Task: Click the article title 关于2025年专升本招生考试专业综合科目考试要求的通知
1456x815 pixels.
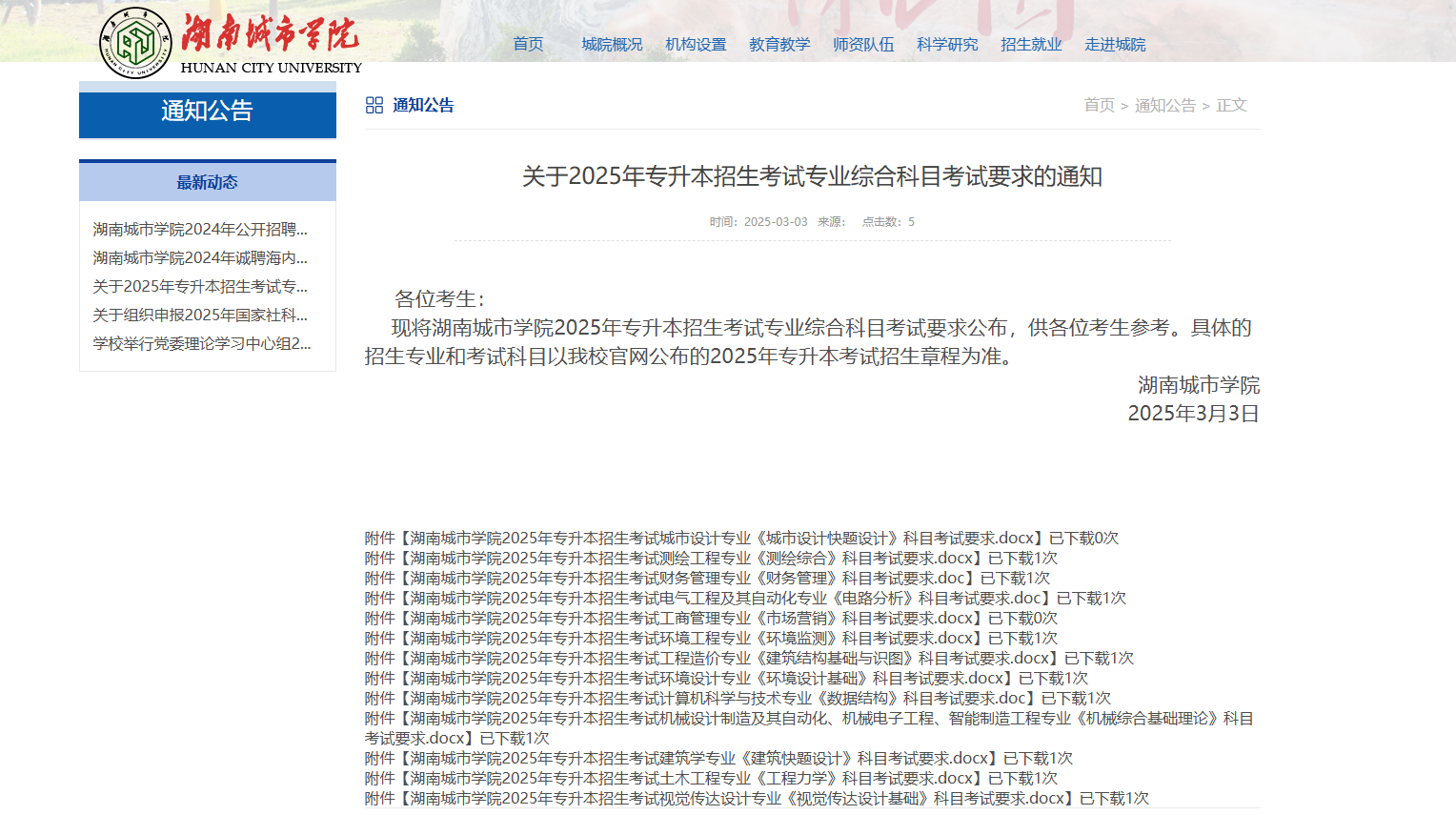Action: click(x=812, y=176)
